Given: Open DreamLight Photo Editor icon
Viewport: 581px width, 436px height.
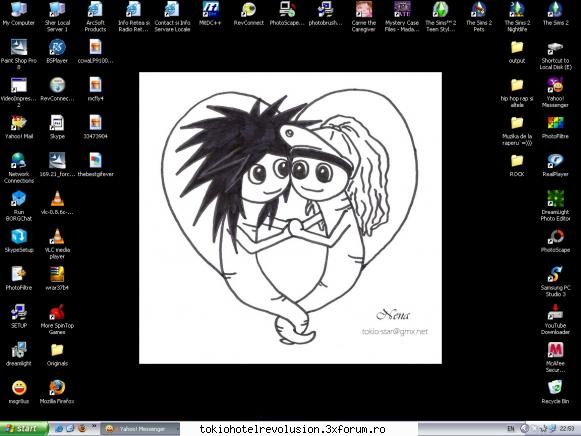Looking at the screenshot, I should 555,206.
